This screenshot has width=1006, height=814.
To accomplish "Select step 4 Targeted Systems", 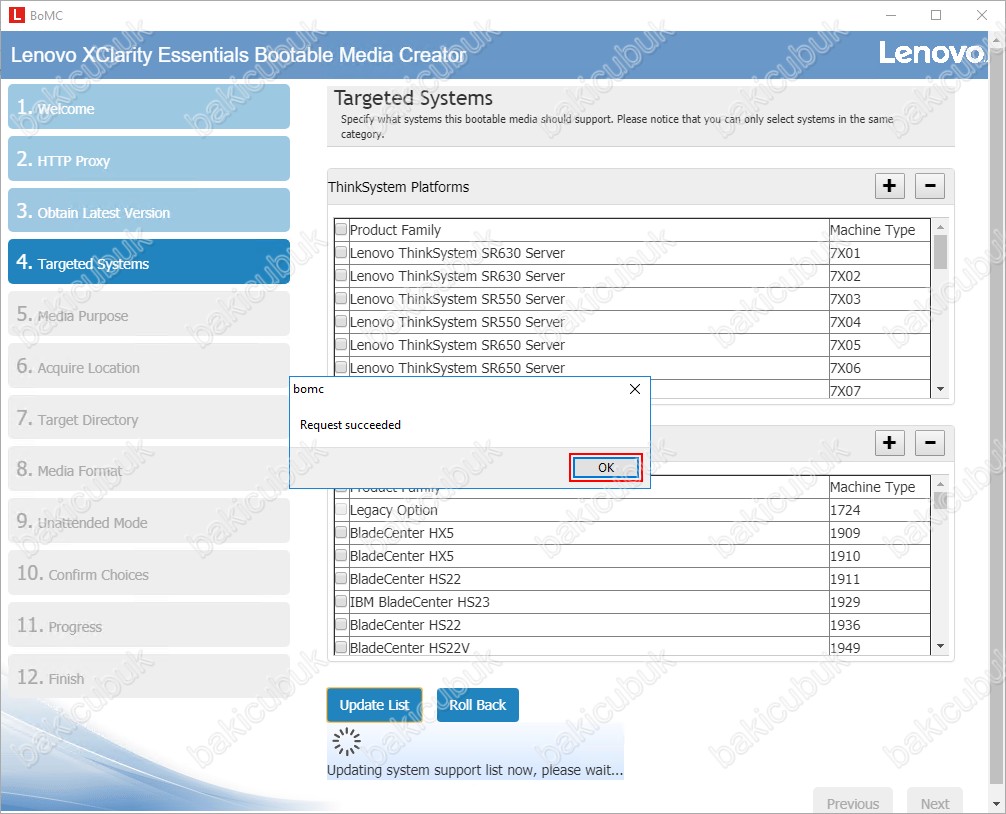I will coord(149,262).
